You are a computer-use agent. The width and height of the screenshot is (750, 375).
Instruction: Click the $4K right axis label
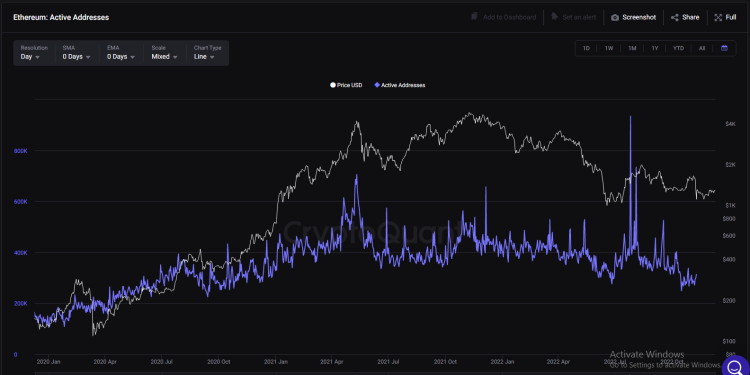(x=730, y=124)
